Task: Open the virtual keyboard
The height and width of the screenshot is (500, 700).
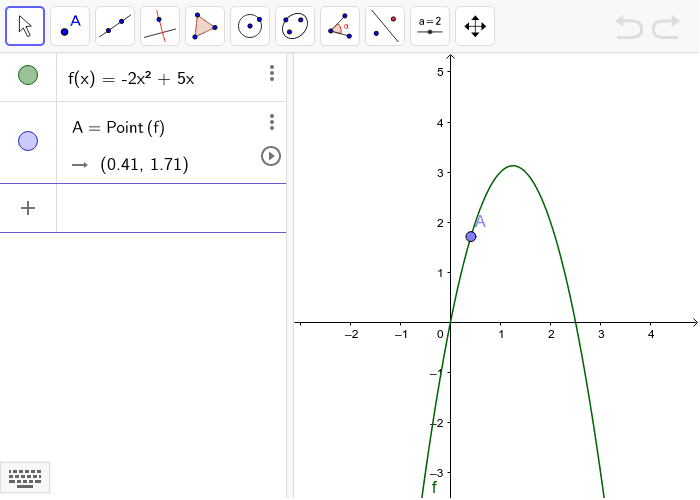Action: tap(25, 478)
